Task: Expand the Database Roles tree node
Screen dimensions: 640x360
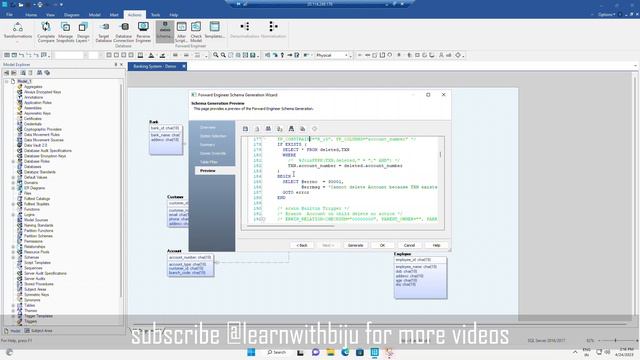Action: 13,161
